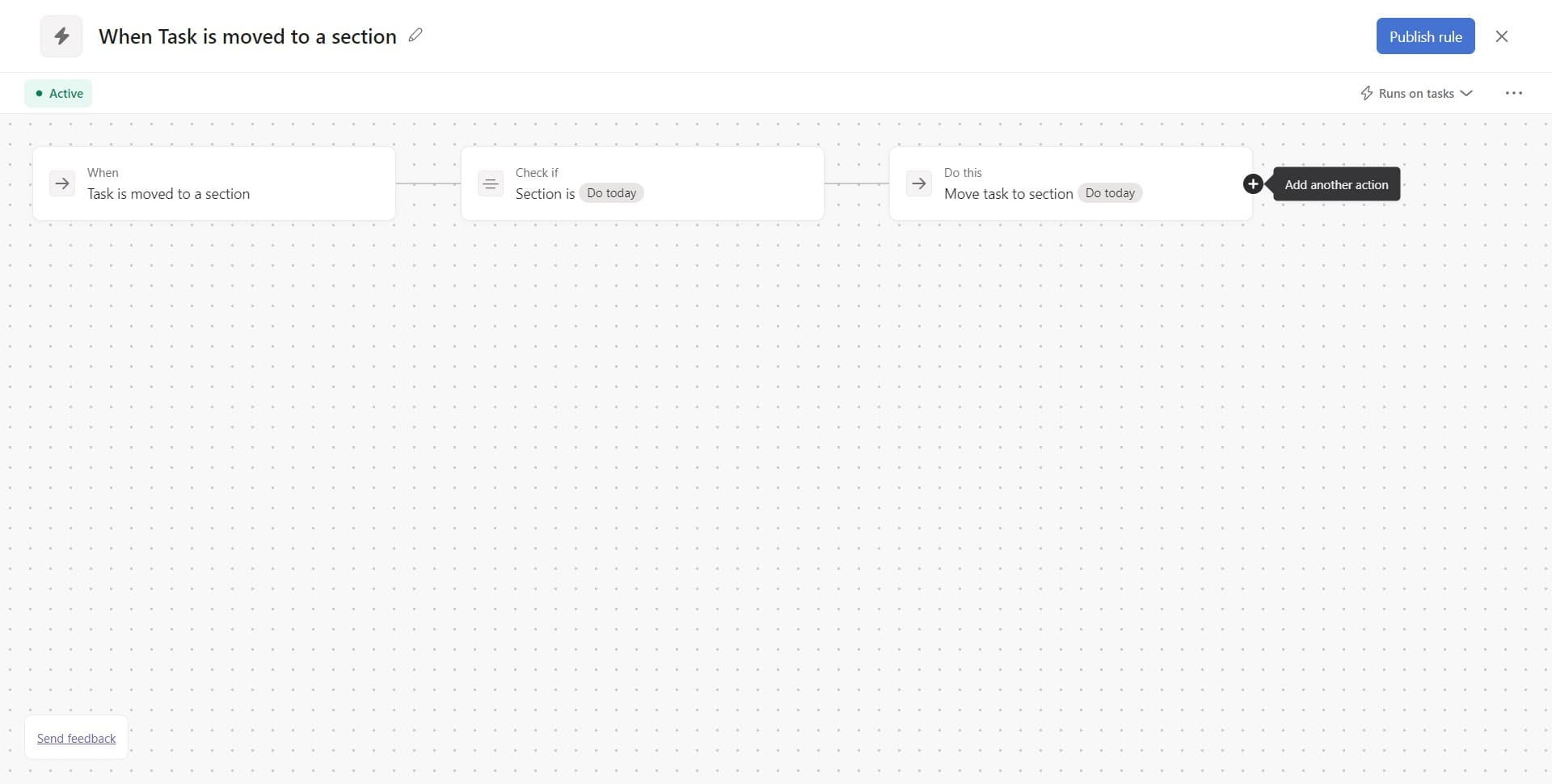The width and height of the screenshot is (1552, 784).
Task: Click the Add another action tooltip
Action: (x=1335, y=183)
